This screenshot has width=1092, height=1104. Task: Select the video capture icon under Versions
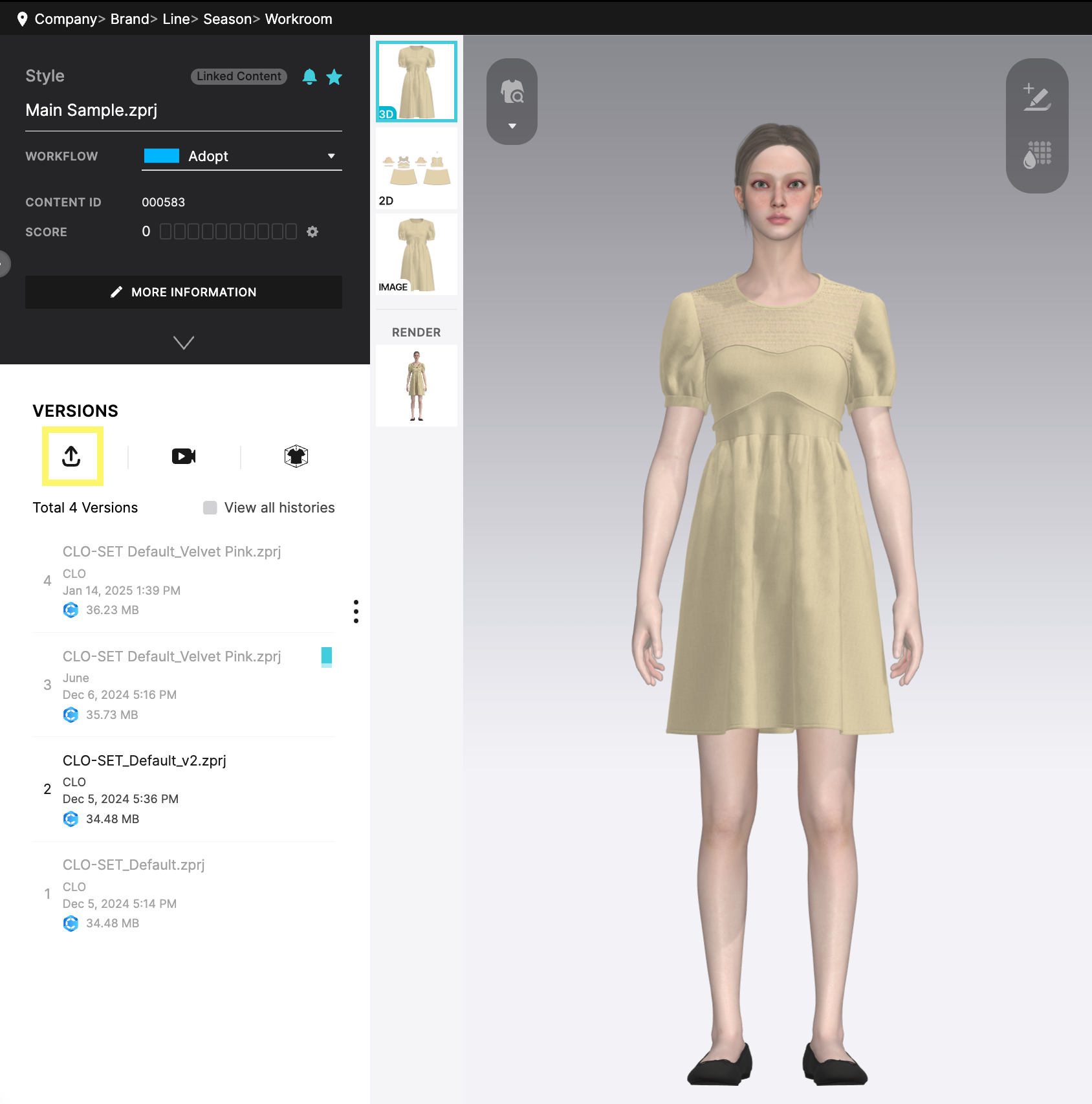click(x=184, y=456)
